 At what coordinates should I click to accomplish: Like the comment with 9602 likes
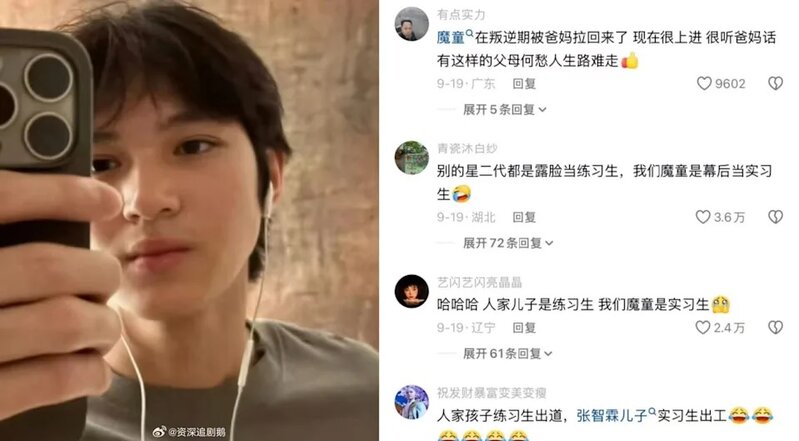704,84
